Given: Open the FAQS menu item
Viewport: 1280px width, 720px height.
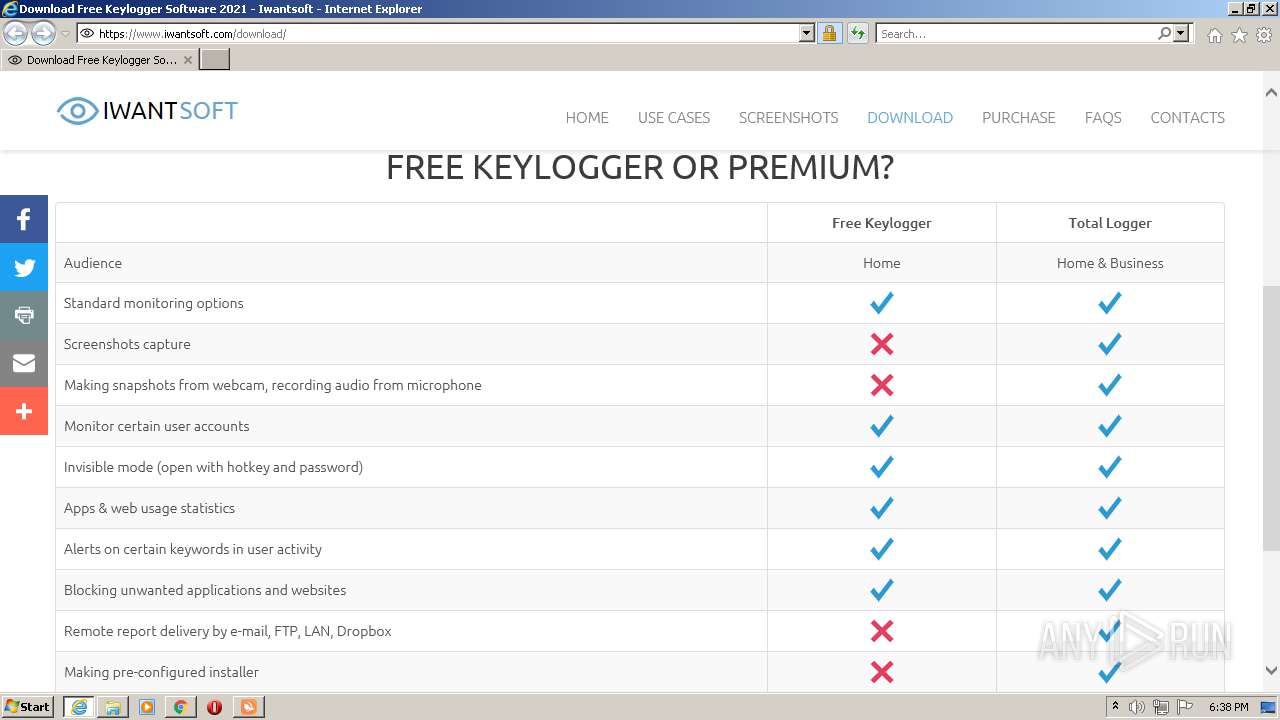Looking at the screenshot, I should (1102, 117).
